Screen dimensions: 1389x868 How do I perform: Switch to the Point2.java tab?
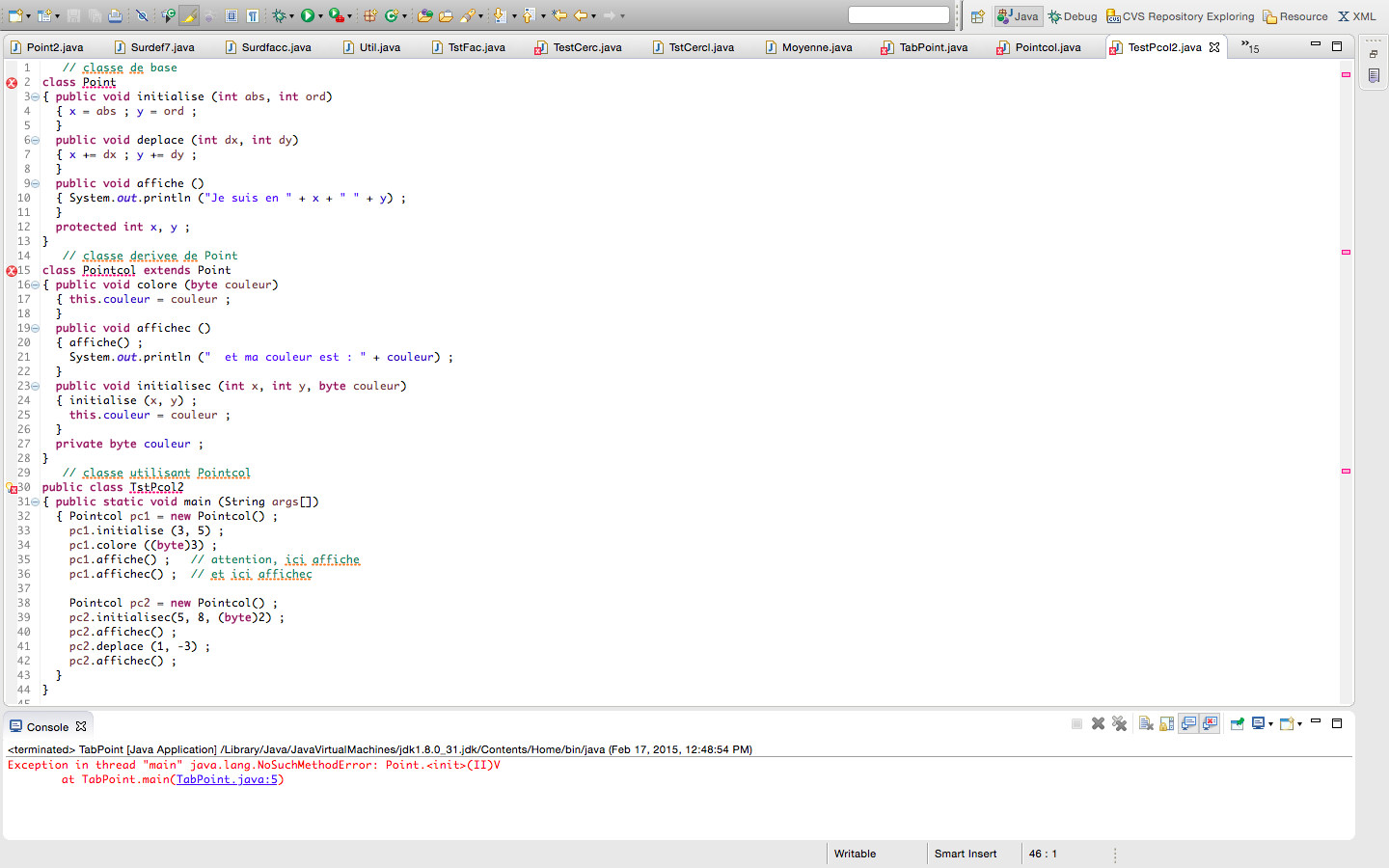click(46, 47)
